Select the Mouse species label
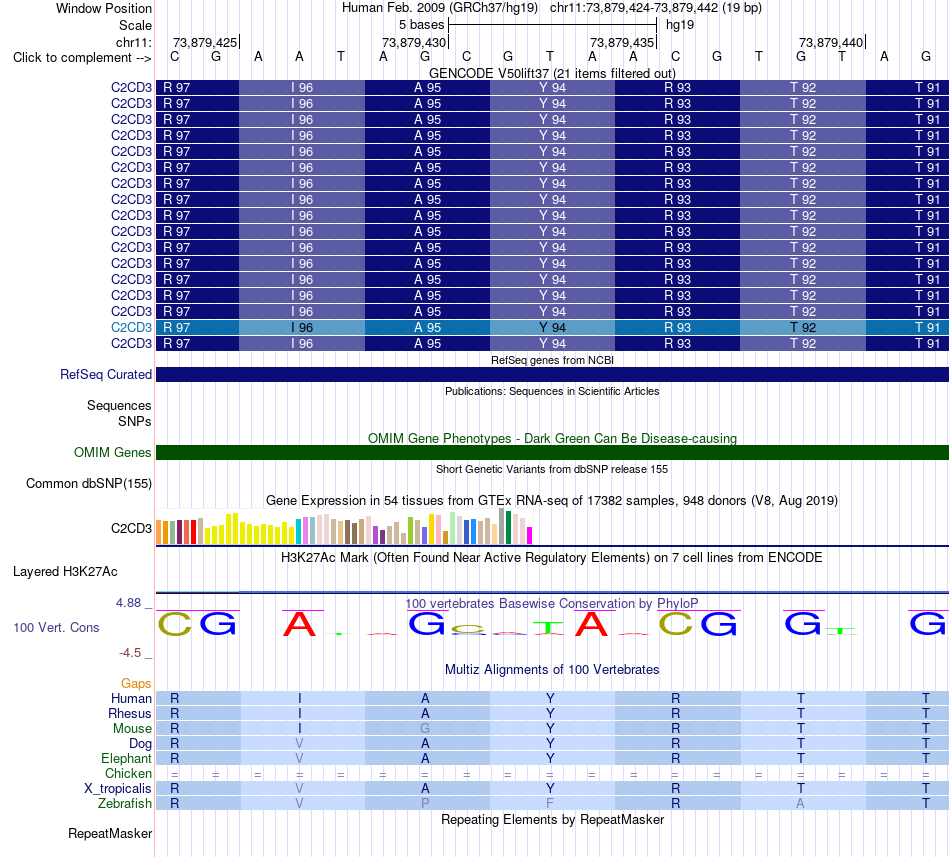 tap(132, 729)
